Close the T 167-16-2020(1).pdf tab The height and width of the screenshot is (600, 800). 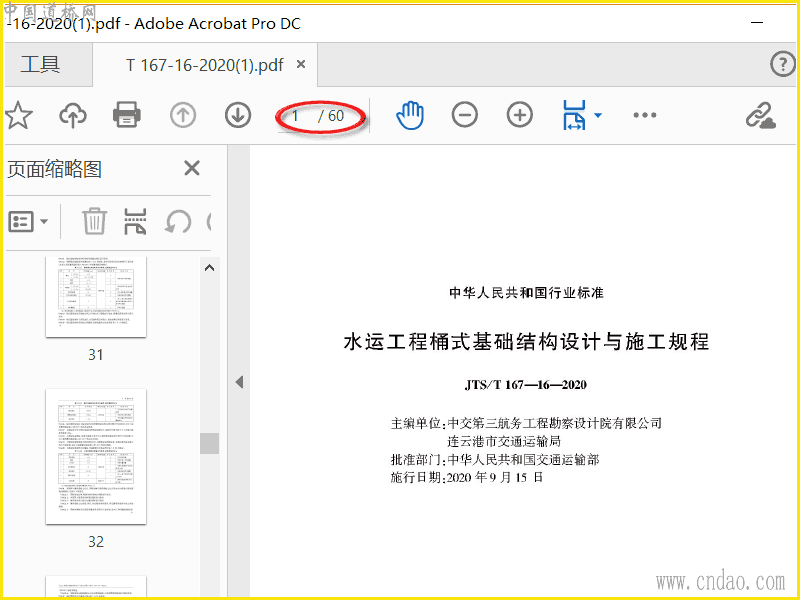tap(301, 64)
